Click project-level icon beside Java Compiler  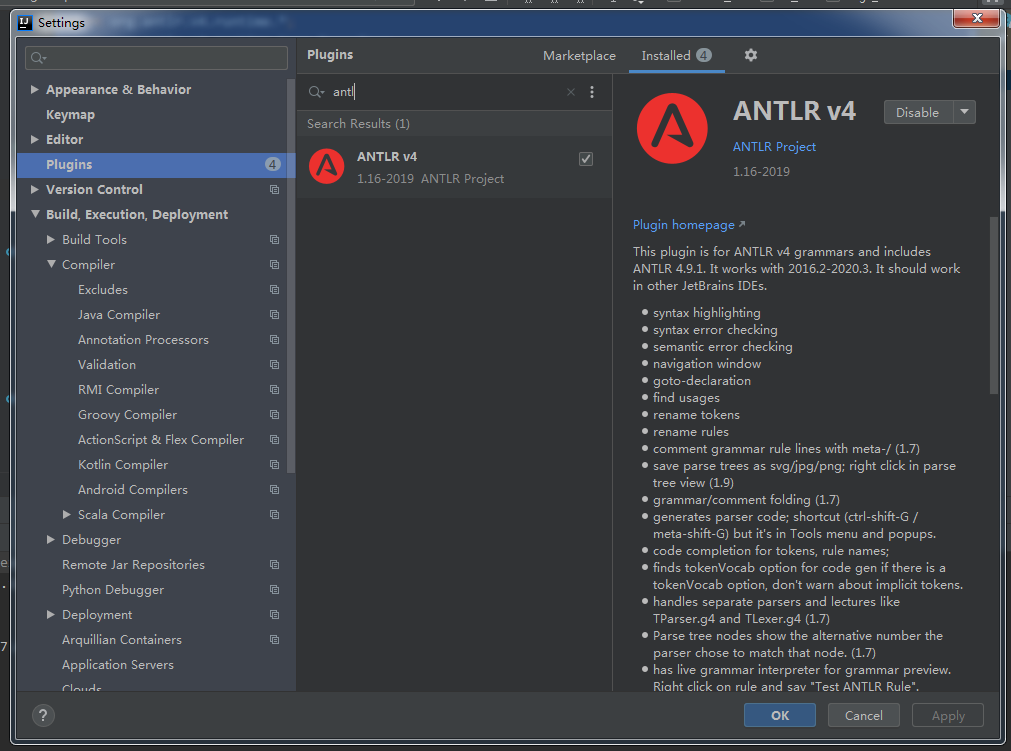click(x=274, y=315)
